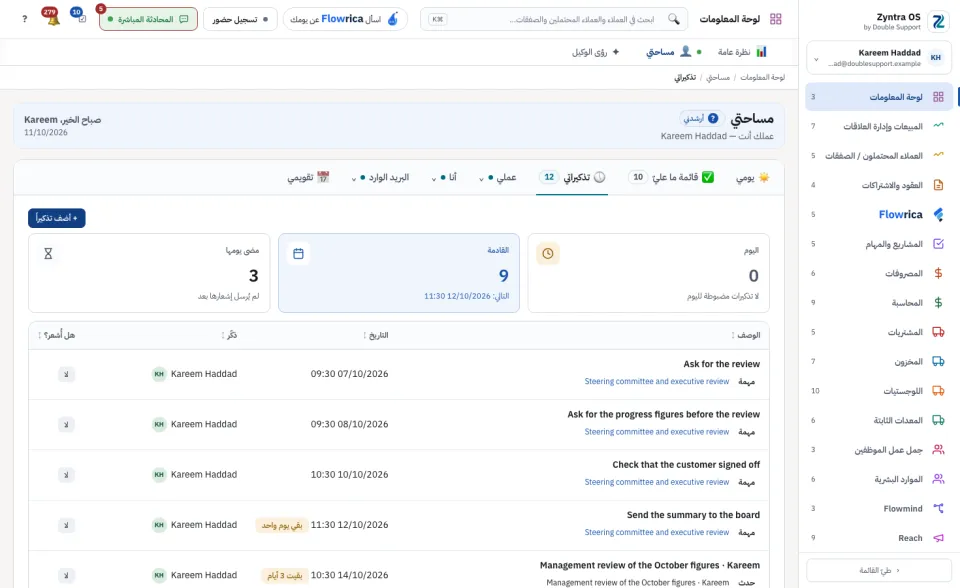Expand the Kareem Haddad account switcher
The image size is (960, 588).
click(879, 58)
